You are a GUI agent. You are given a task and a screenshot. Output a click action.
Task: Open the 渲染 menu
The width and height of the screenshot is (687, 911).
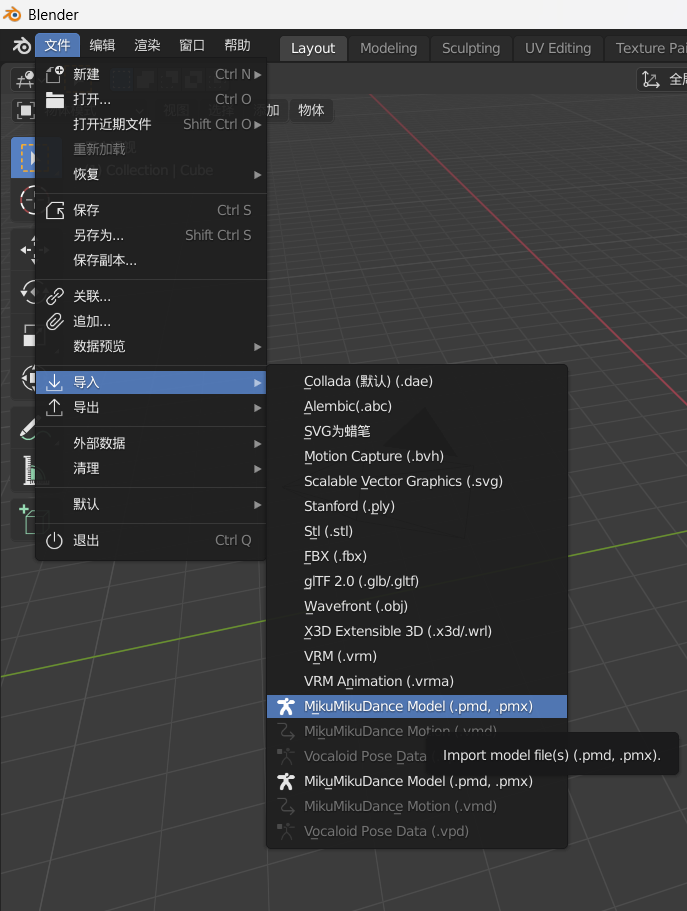pyautogui.click(x=147, y=45)
